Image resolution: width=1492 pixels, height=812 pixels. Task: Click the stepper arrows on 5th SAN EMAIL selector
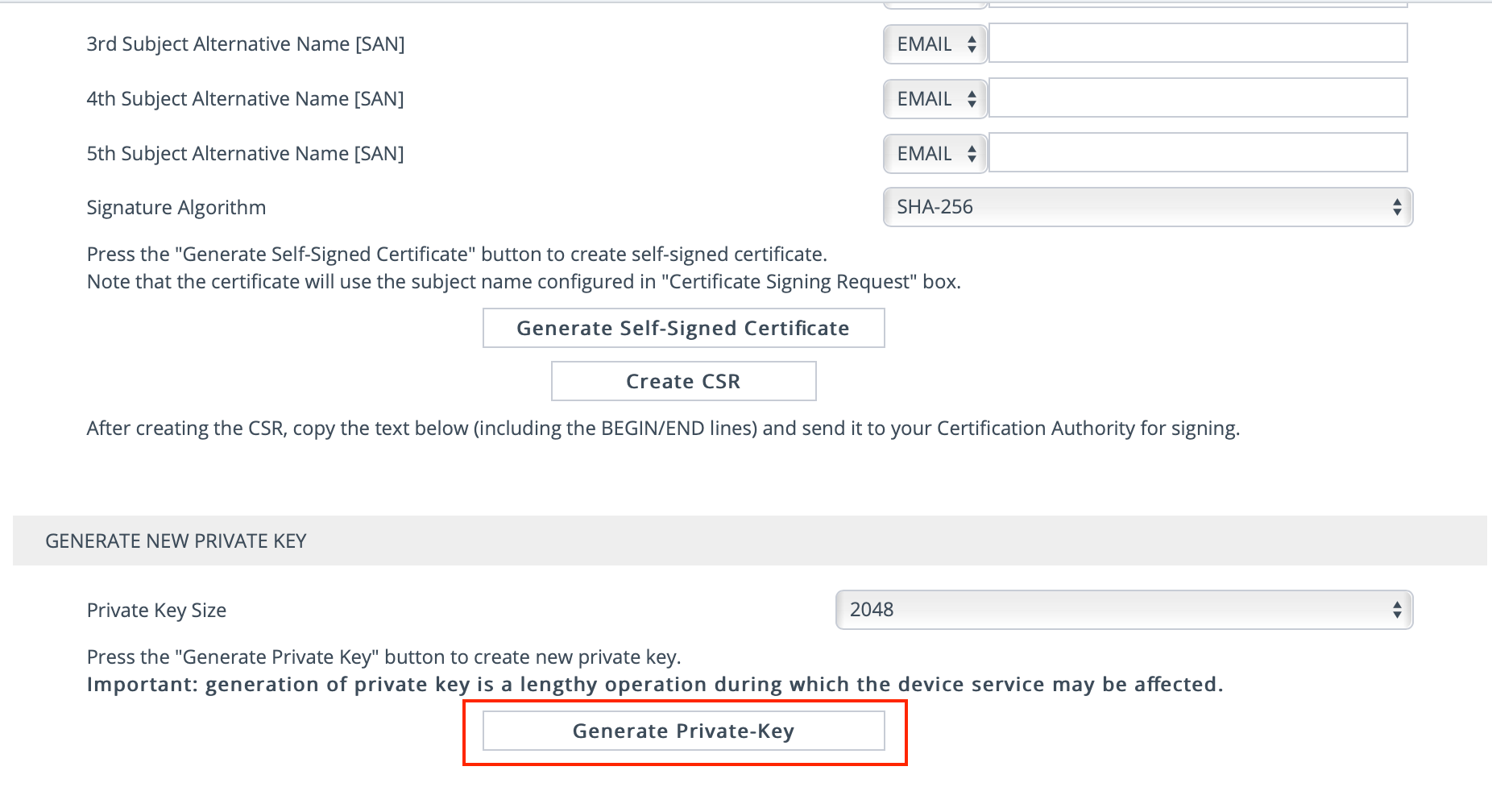[972, 154]
